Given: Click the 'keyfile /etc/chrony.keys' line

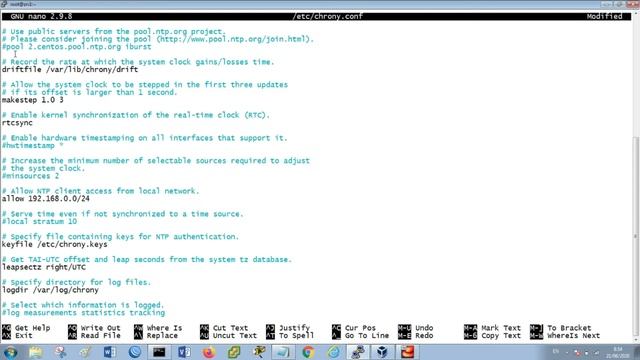Looking at the screenshot, I should tap(55, 244).
